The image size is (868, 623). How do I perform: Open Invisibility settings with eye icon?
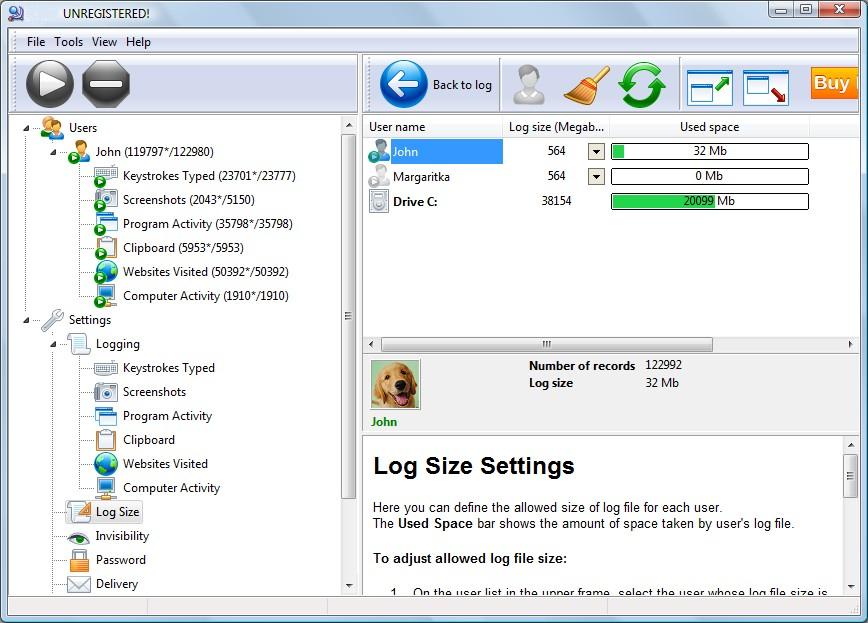pyautogui.click(x=78, y=536)
